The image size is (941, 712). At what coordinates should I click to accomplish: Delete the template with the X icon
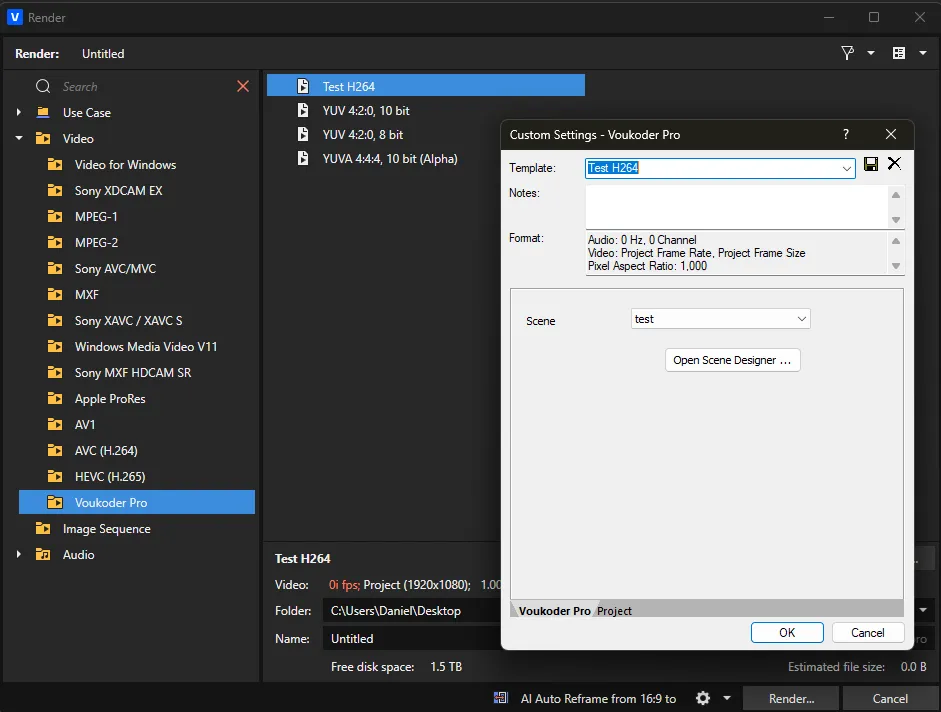coord(894,164)
